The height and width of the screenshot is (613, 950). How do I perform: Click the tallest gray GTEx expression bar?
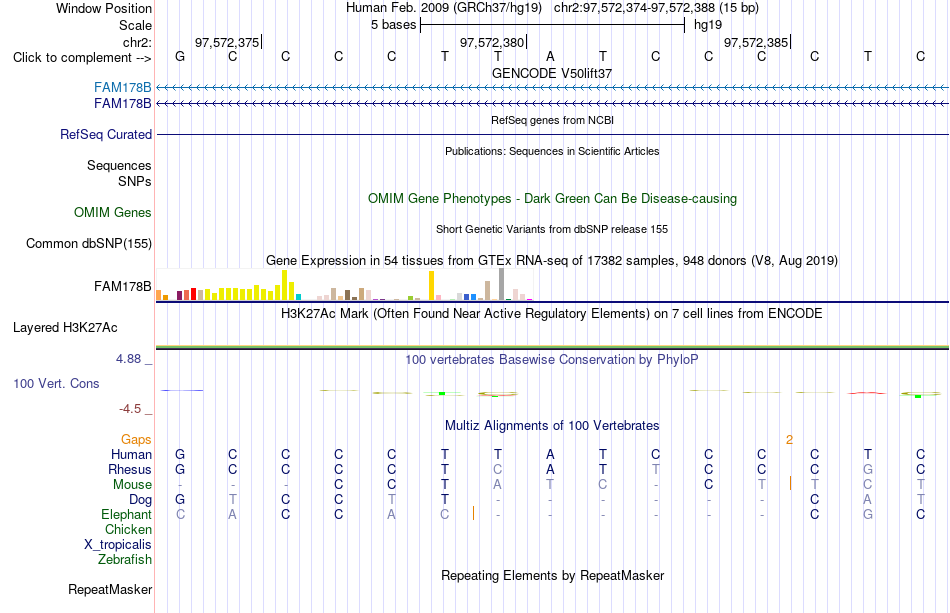tap(502, 284)
